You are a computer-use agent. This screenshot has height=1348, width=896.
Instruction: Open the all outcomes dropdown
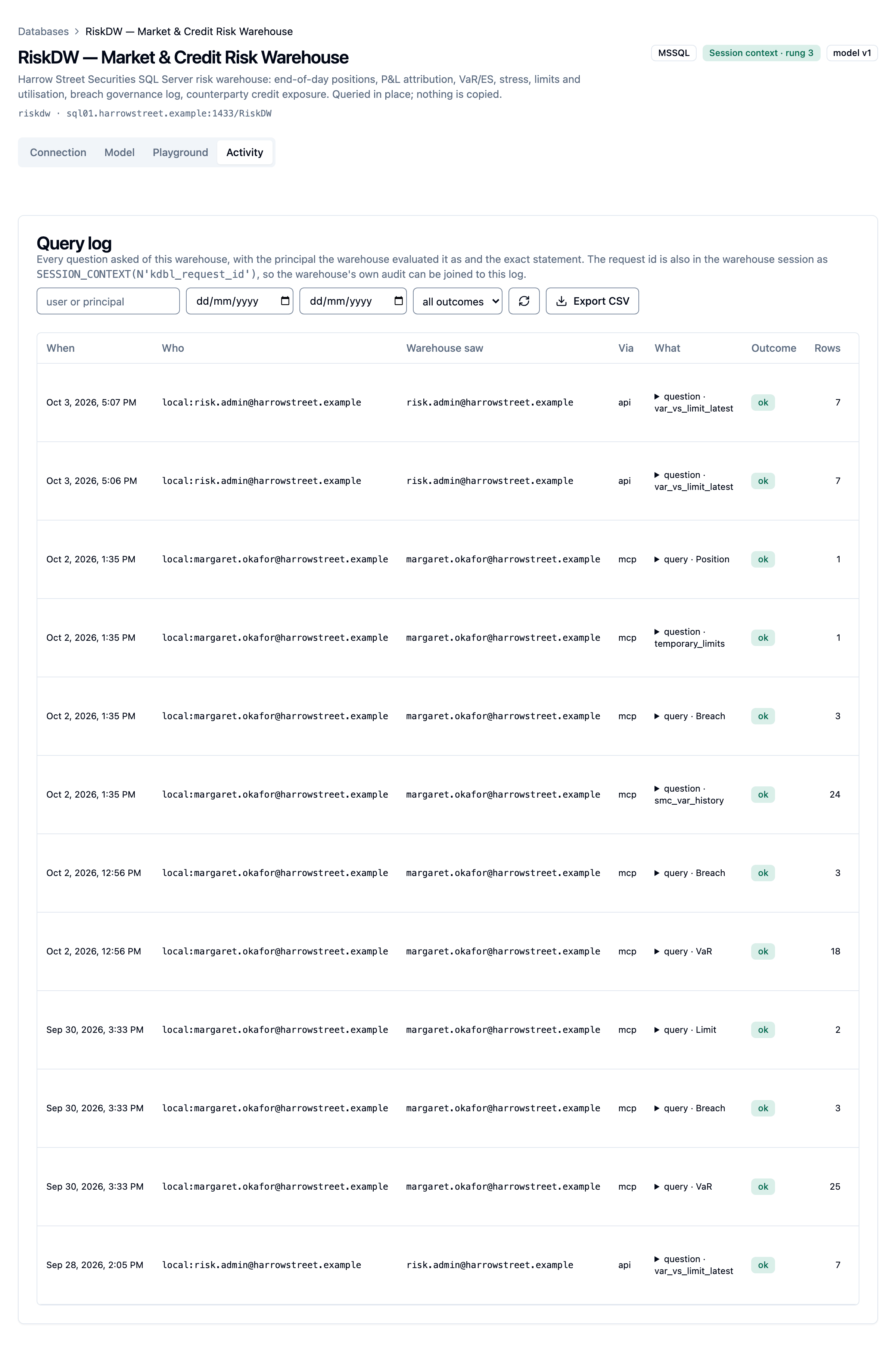coord(457,301)
